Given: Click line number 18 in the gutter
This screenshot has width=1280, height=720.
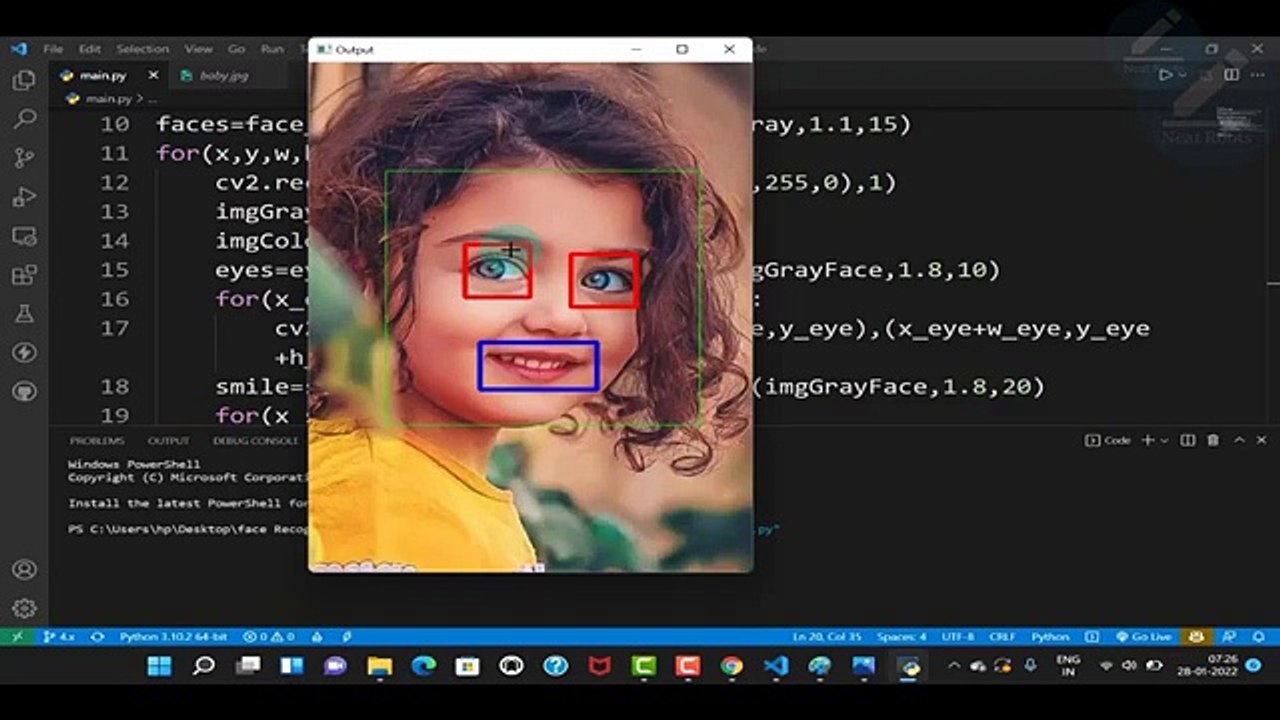Looking at the screenshot, I should pyautogui.click(x=115, y=386).
